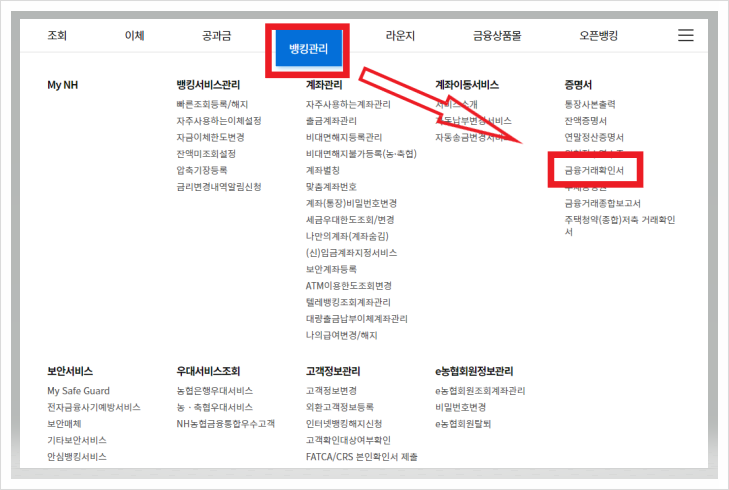This screenshot has width=729, height=490.
Task: Open ATM이용한도조회변경
Action: pyautogui.click(x=349, y=286)
